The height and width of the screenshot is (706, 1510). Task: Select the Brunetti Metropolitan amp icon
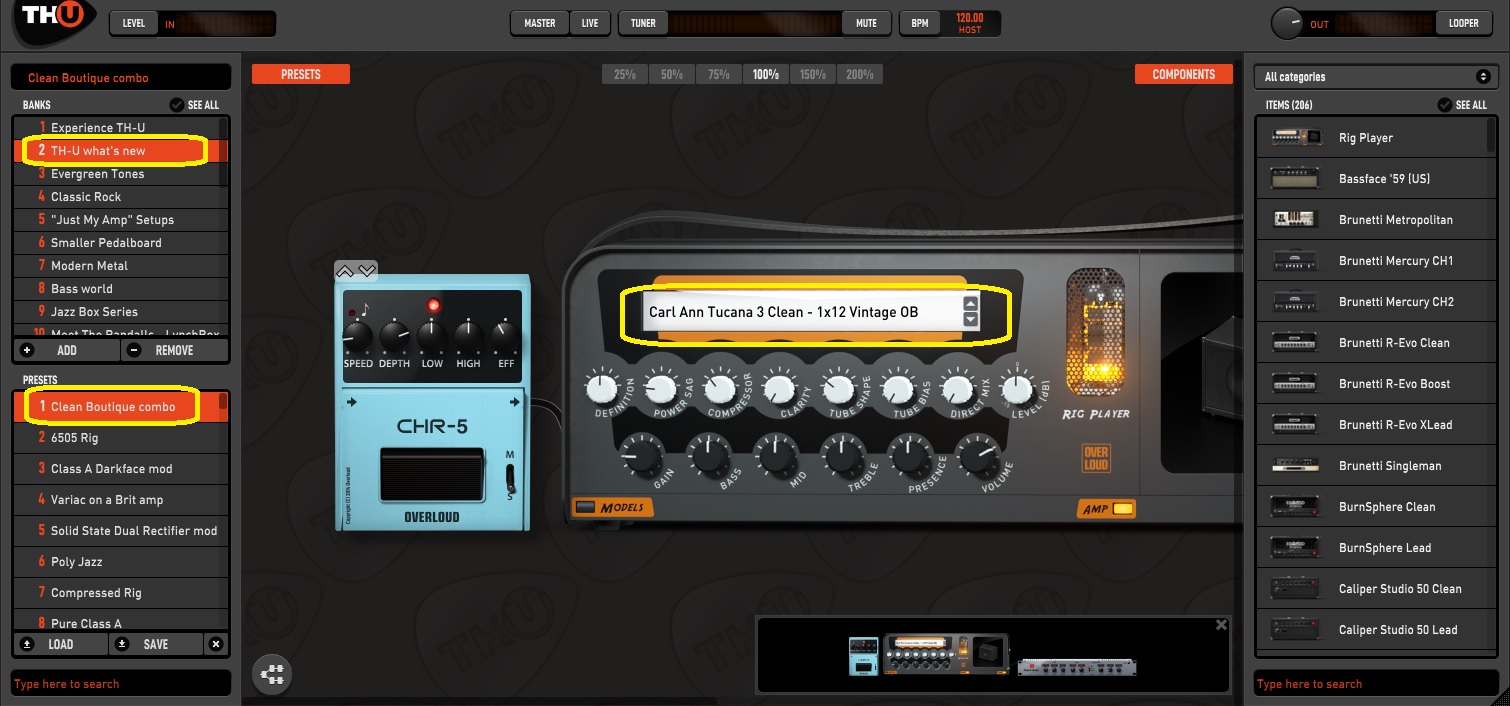1297,220
